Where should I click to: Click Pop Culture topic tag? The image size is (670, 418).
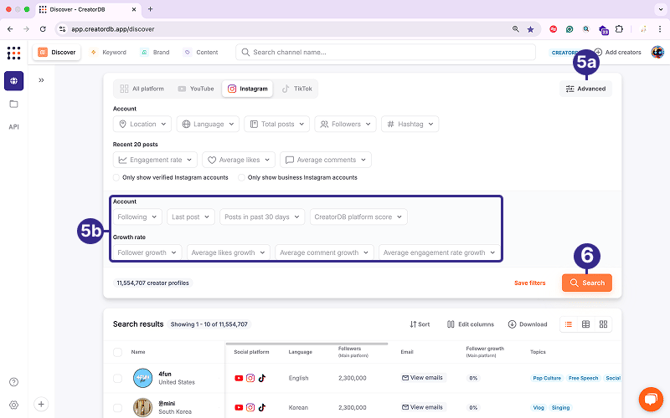(547, 378)
